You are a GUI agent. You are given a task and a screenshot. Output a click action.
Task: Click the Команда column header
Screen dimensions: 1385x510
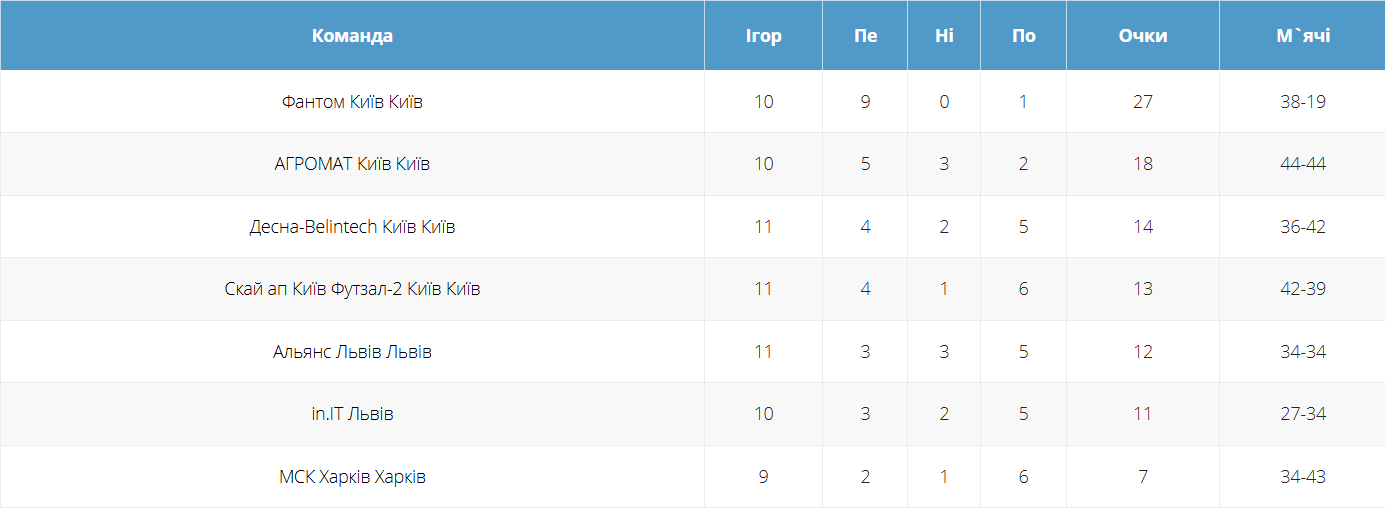[x=352, y=36]
